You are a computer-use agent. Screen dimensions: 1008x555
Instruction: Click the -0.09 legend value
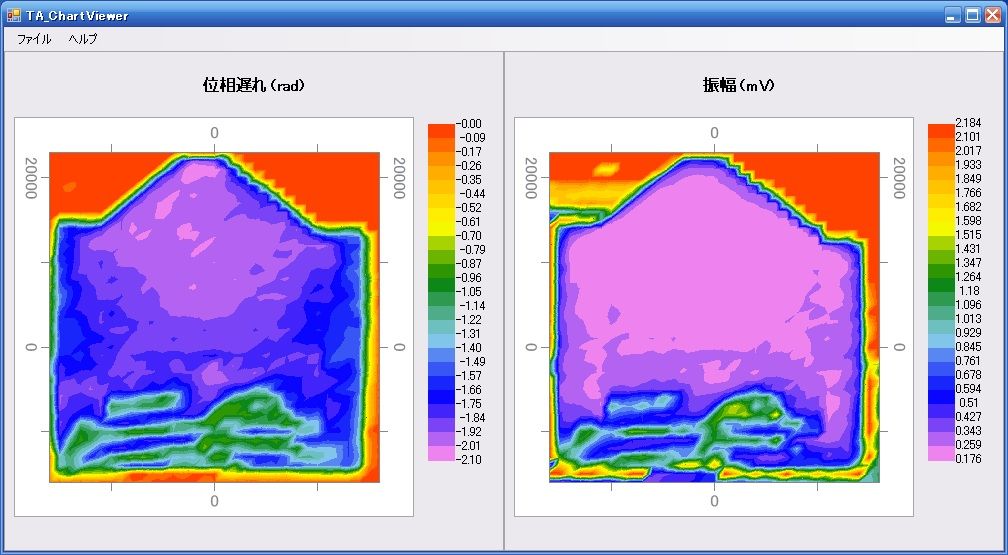[472, 138]
